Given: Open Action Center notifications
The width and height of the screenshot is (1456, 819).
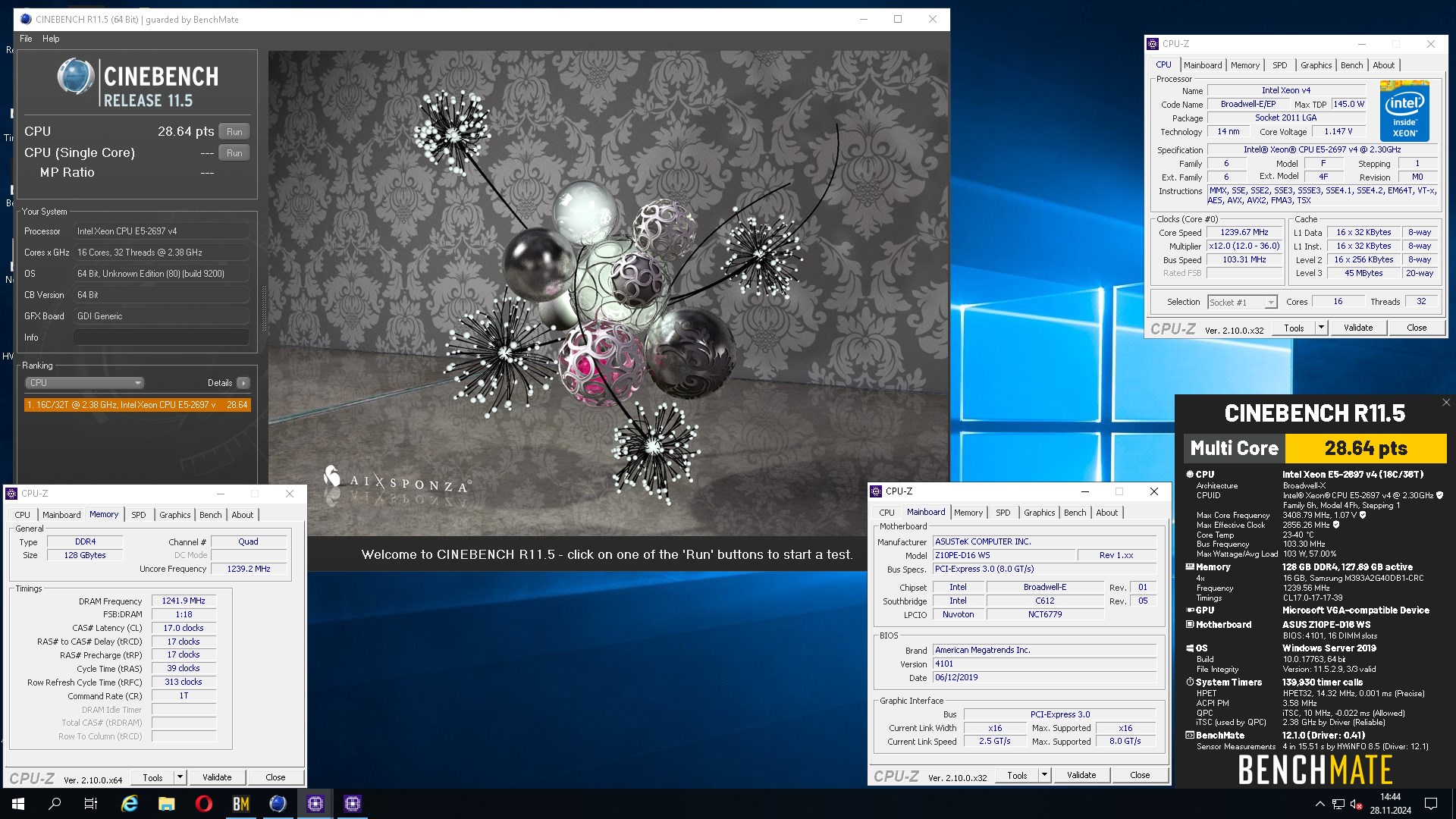Looking at the screenshot, I should click(1431, 804).
